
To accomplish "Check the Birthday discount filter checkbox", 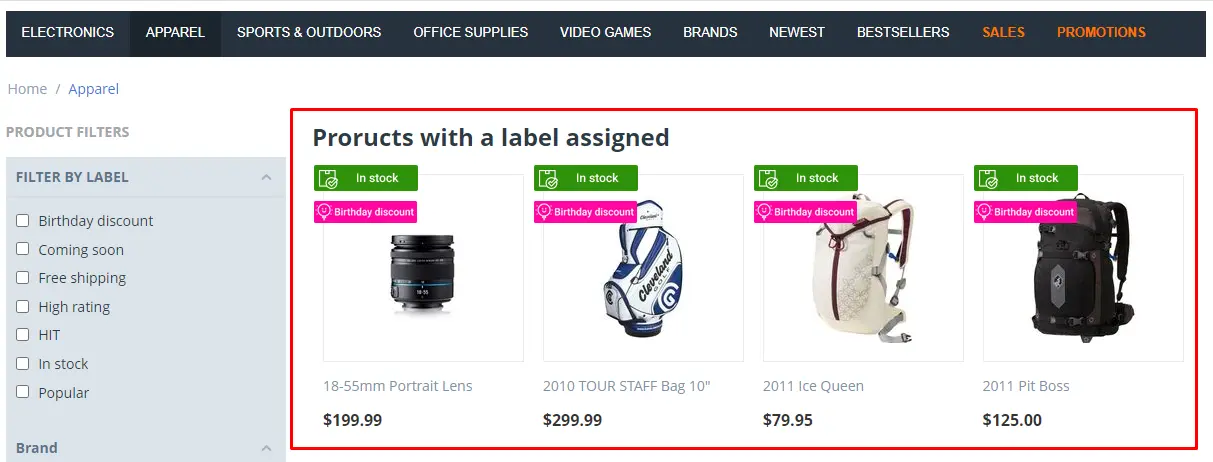I will (x=22, y=220).
